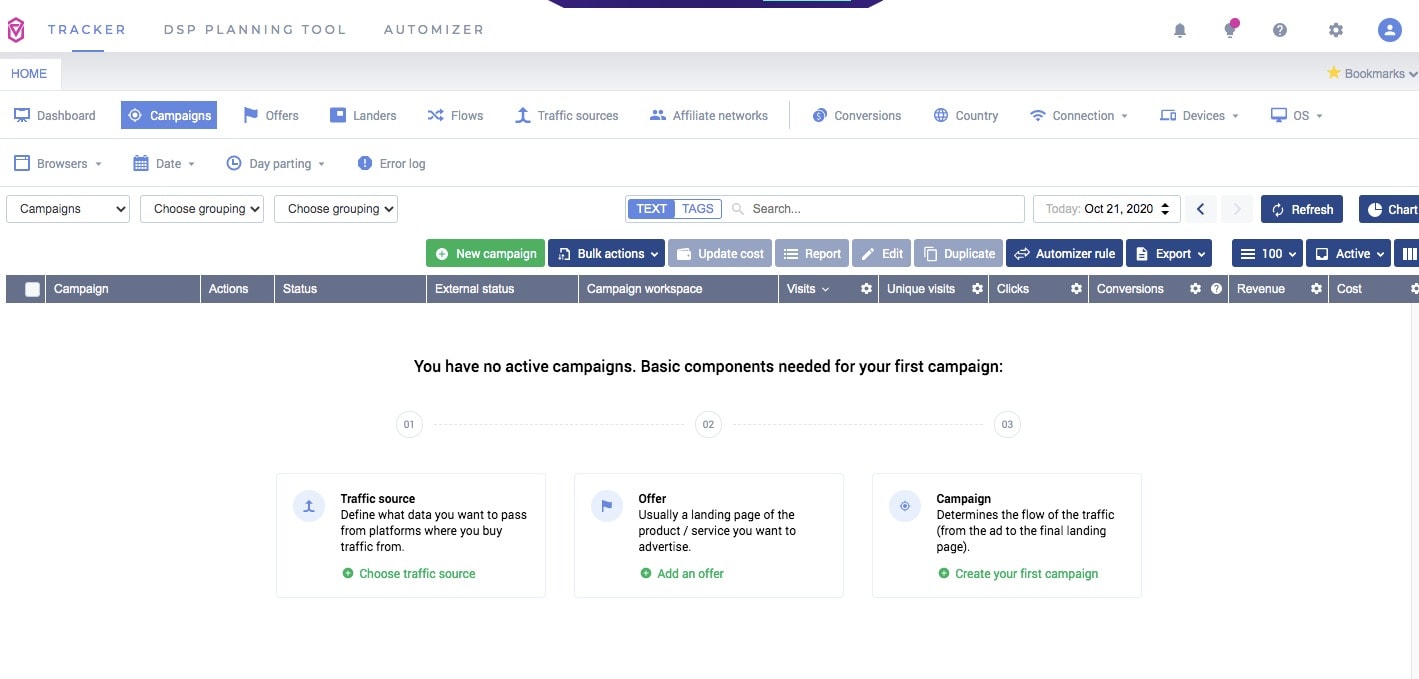Switch to the DSP PLANNING TOOL tab
This screenshot has width=1419, height=679.
point(255,30)
